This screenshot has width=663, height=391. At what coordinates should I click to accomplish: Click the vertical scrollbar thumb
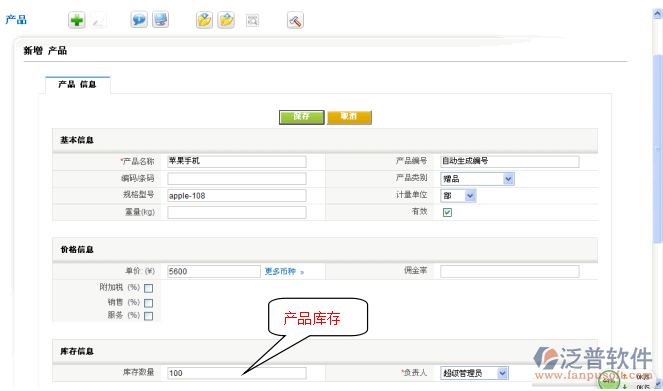658,148
